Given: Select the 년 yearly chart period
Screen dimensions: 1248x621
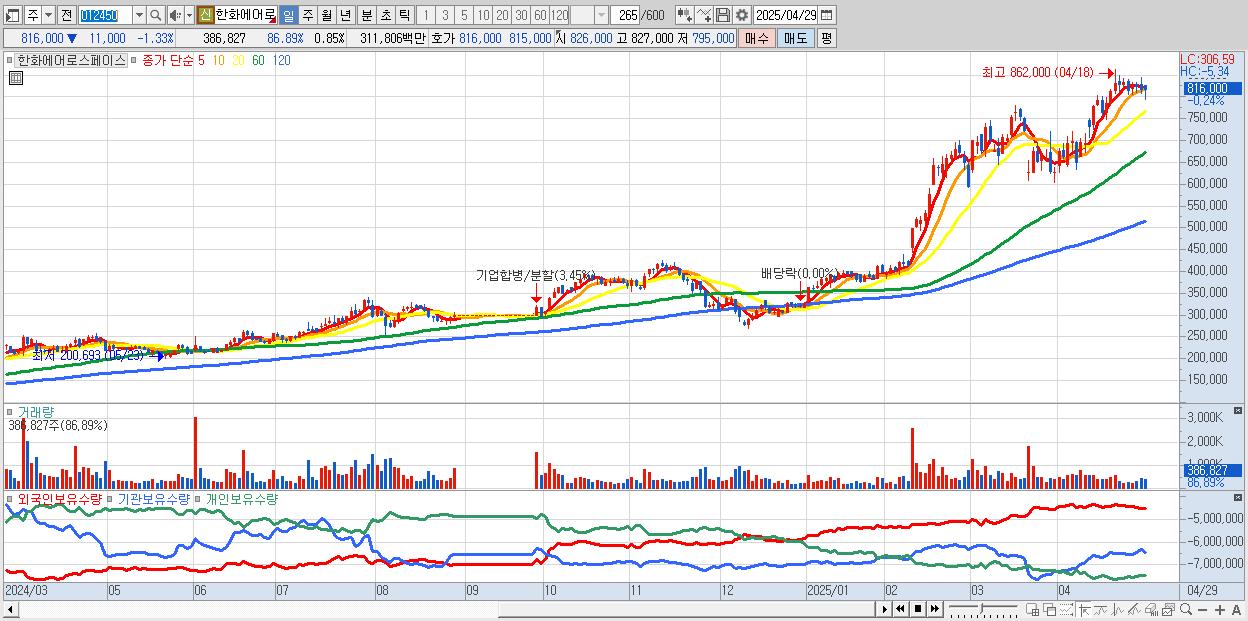Looking at the screenshot, I should click(345, 15).
